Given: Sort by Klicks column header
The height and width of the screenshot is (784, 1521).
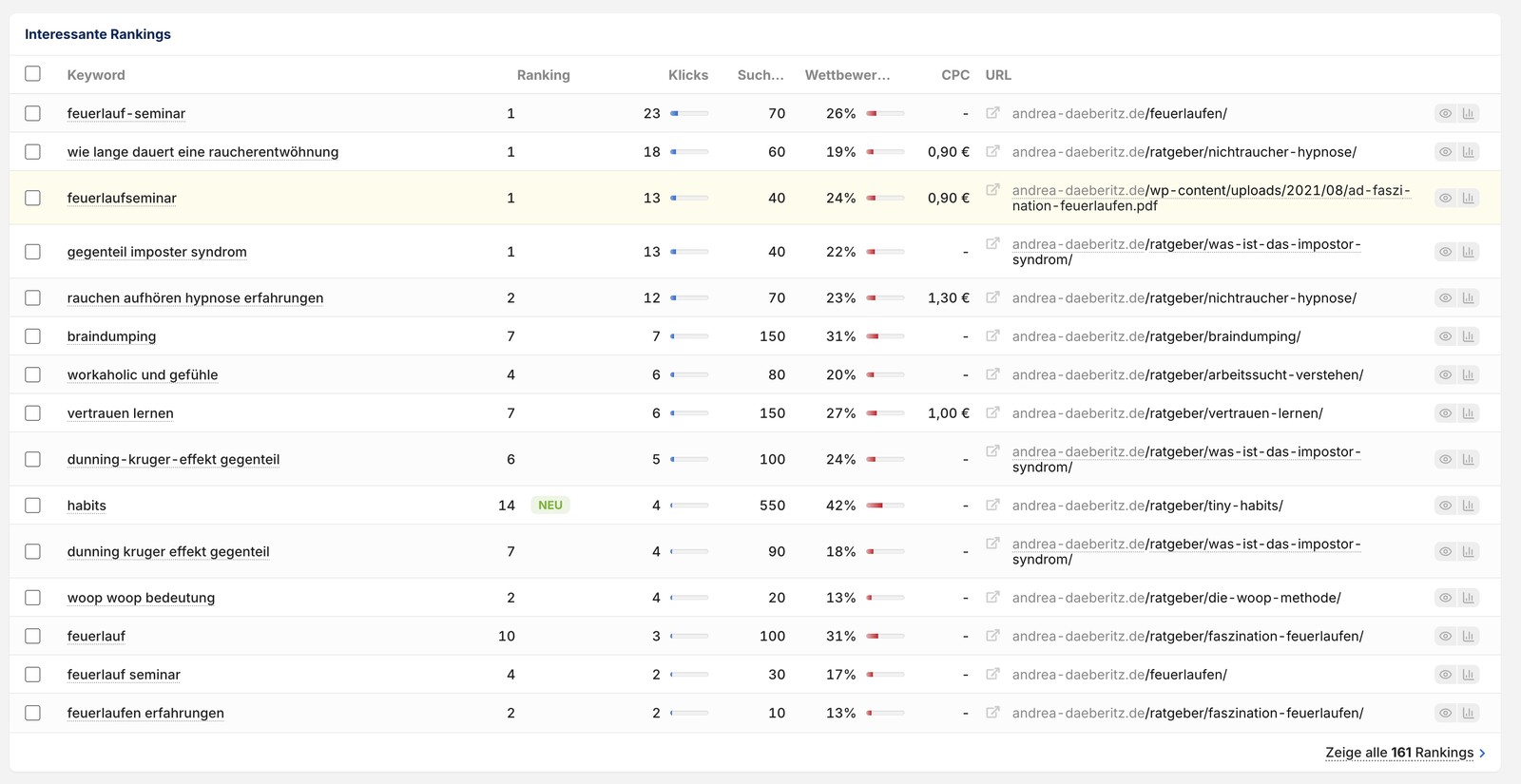Looking at the screenshot, I should pos(688,75).
